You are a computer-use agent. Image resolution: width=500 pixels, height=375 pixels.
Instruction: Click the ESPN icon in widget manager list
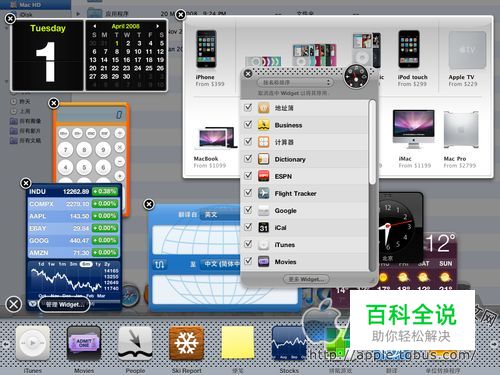tap(264, 176)
